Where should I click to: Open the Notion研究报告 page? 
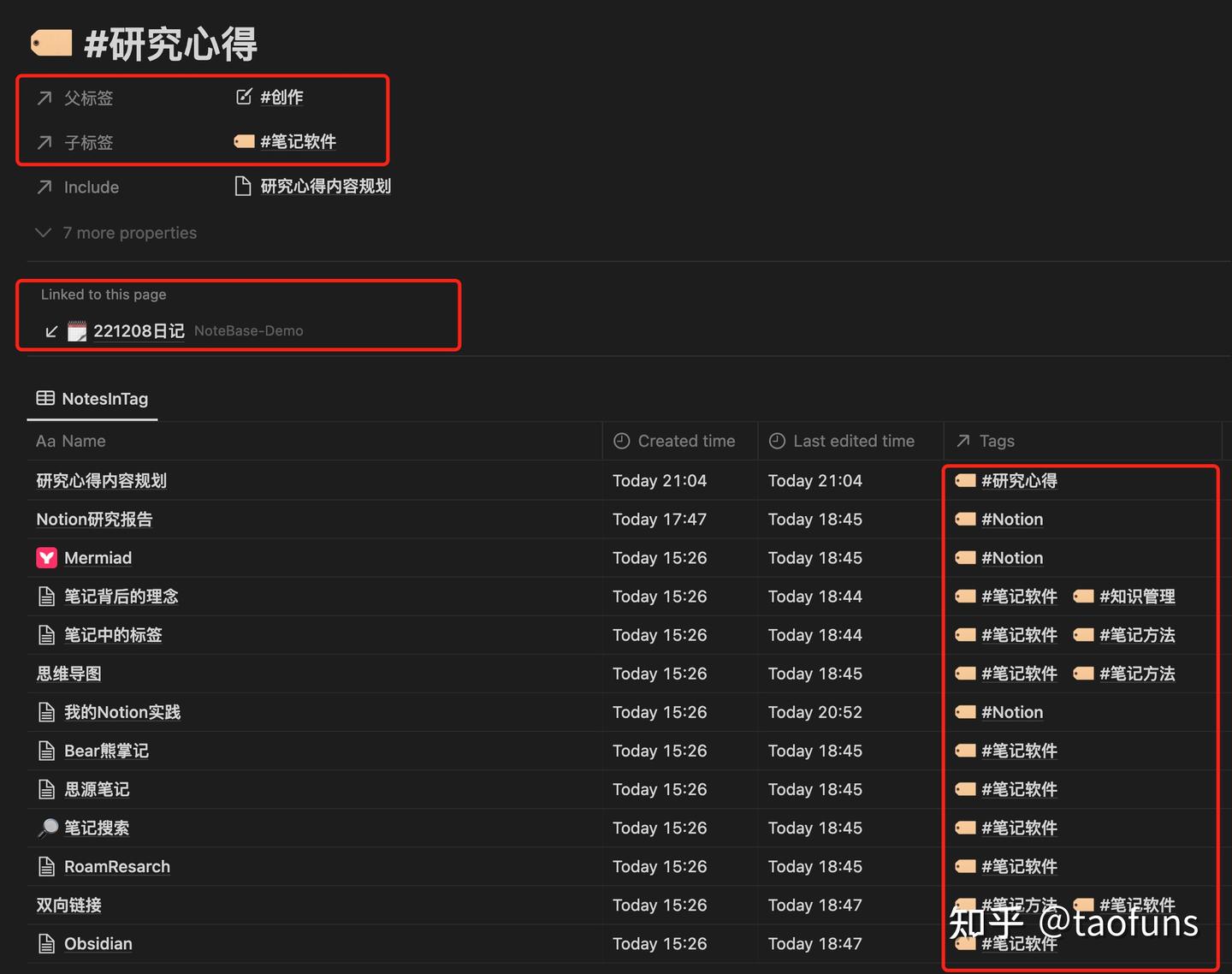click(x=94, y=520)
